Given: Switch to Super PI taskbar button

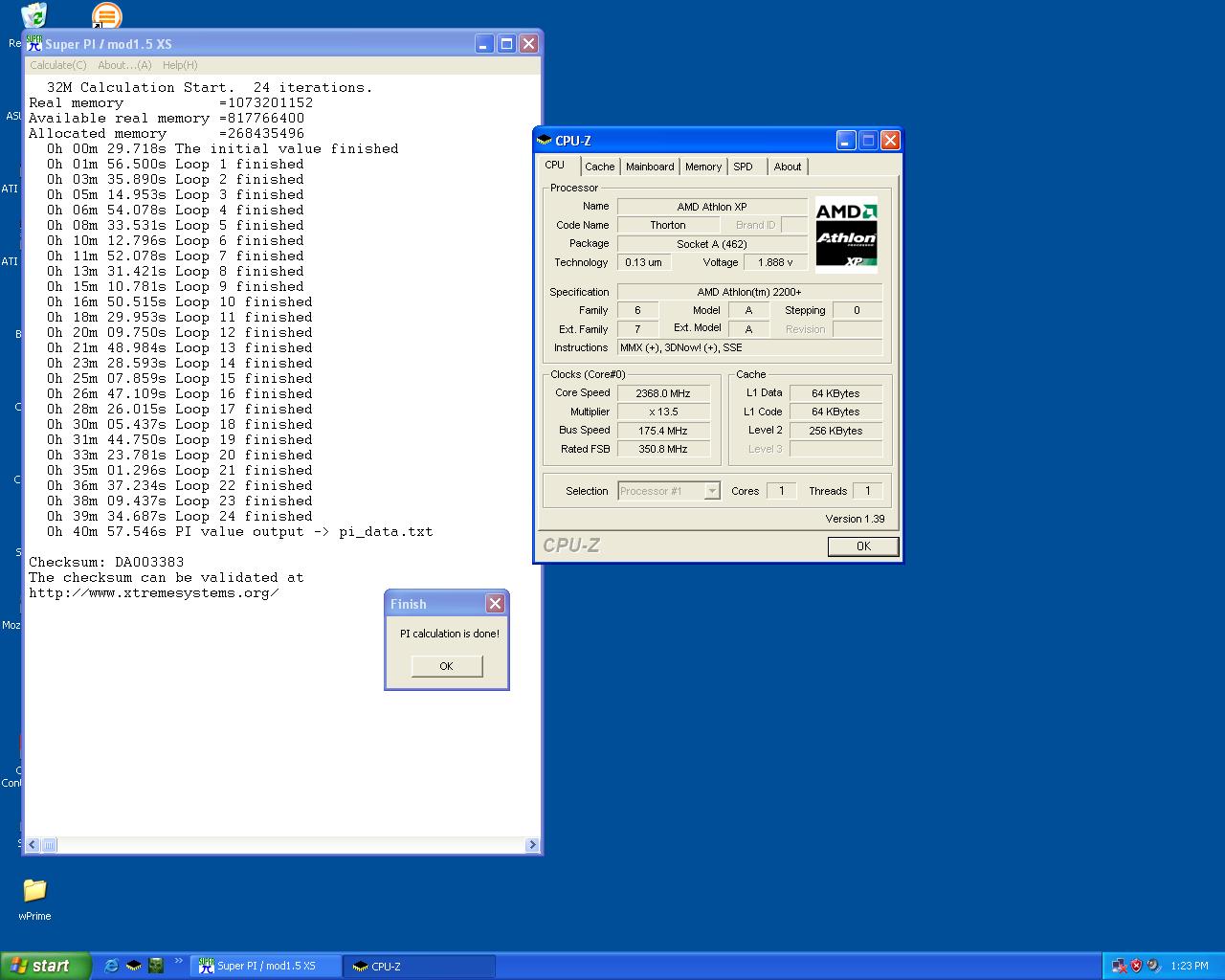Looking at the screenshot, I should click(267, 966).
